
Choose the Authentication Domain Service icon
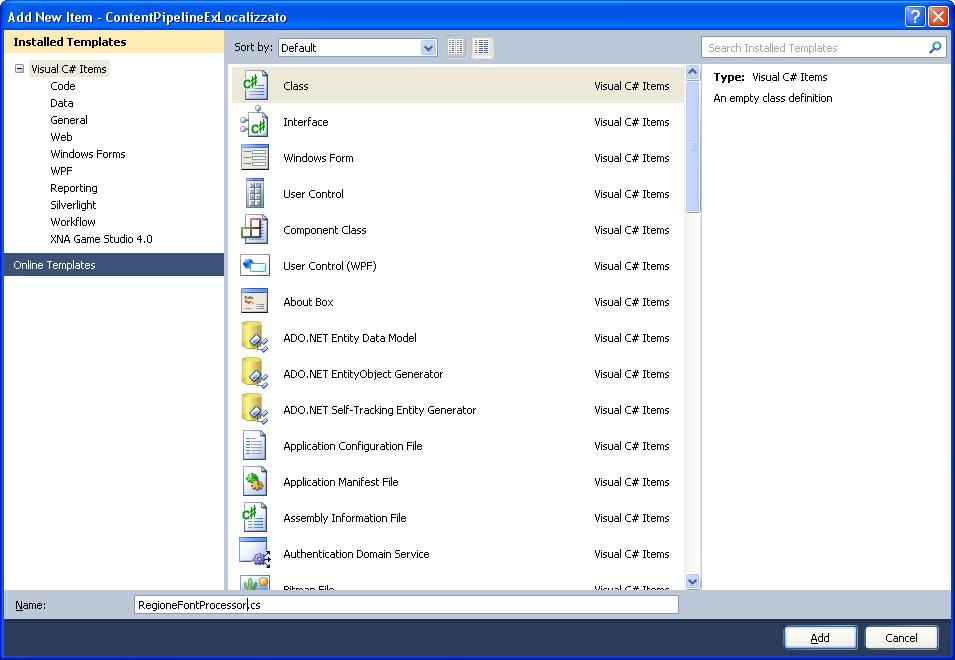[x=255, y=553]
